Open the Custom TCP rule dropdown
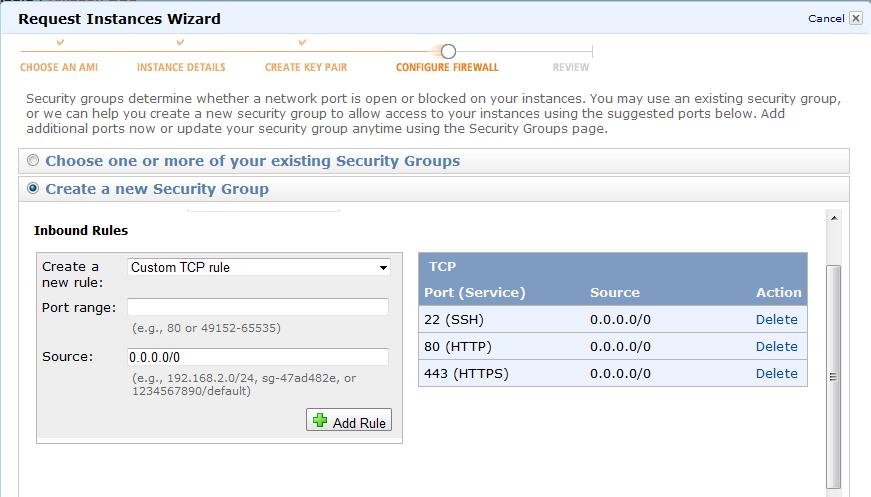 coord(259,267)
